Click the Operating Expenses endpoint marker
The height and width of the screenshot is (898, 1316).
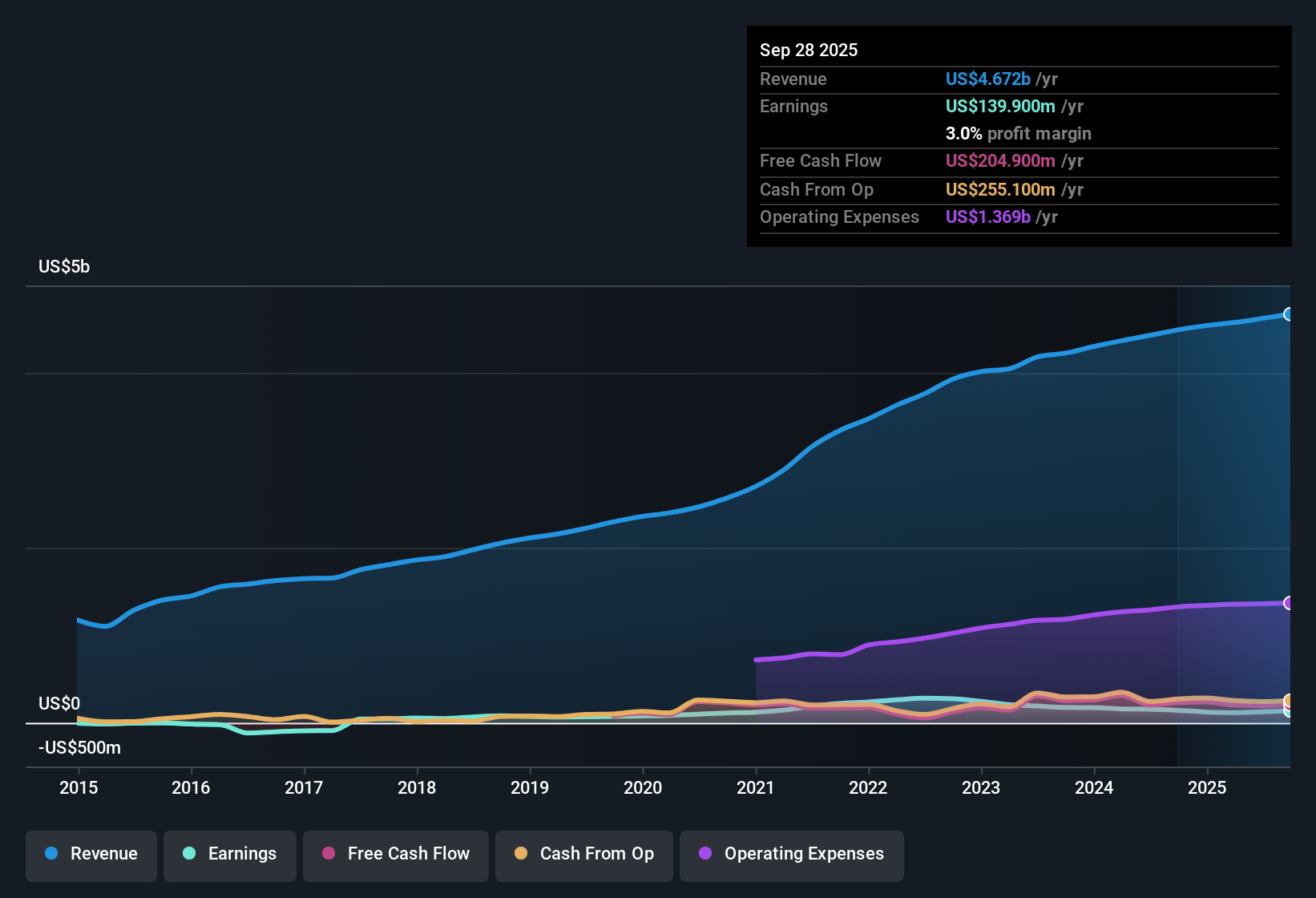point(1289,601)
